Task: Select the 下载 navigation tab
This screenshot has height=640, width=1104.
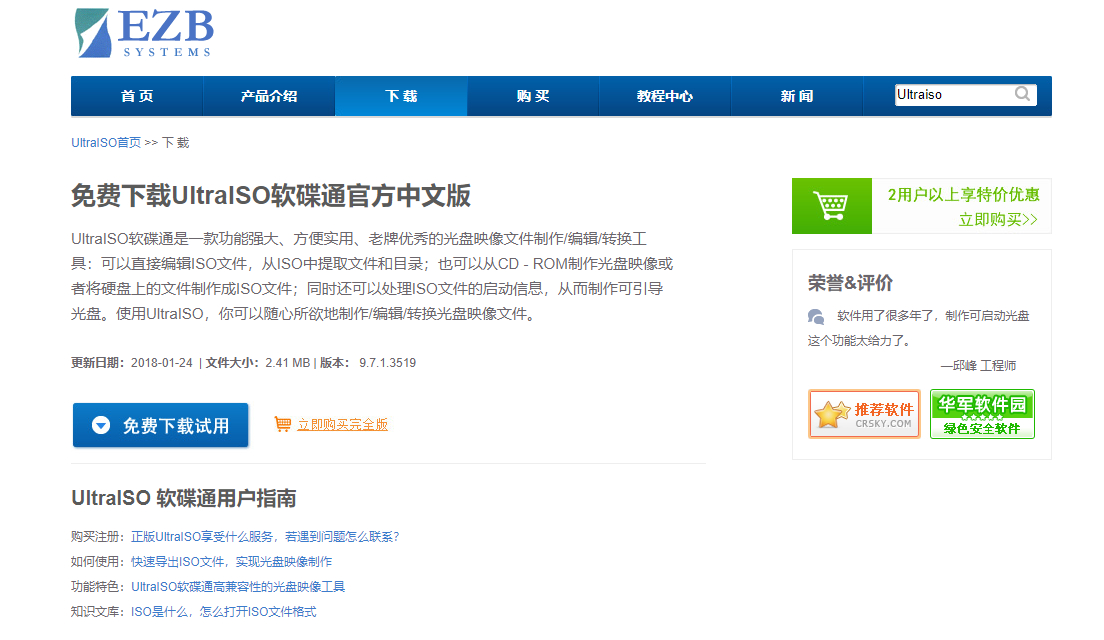Action: (x=401, y=96)
